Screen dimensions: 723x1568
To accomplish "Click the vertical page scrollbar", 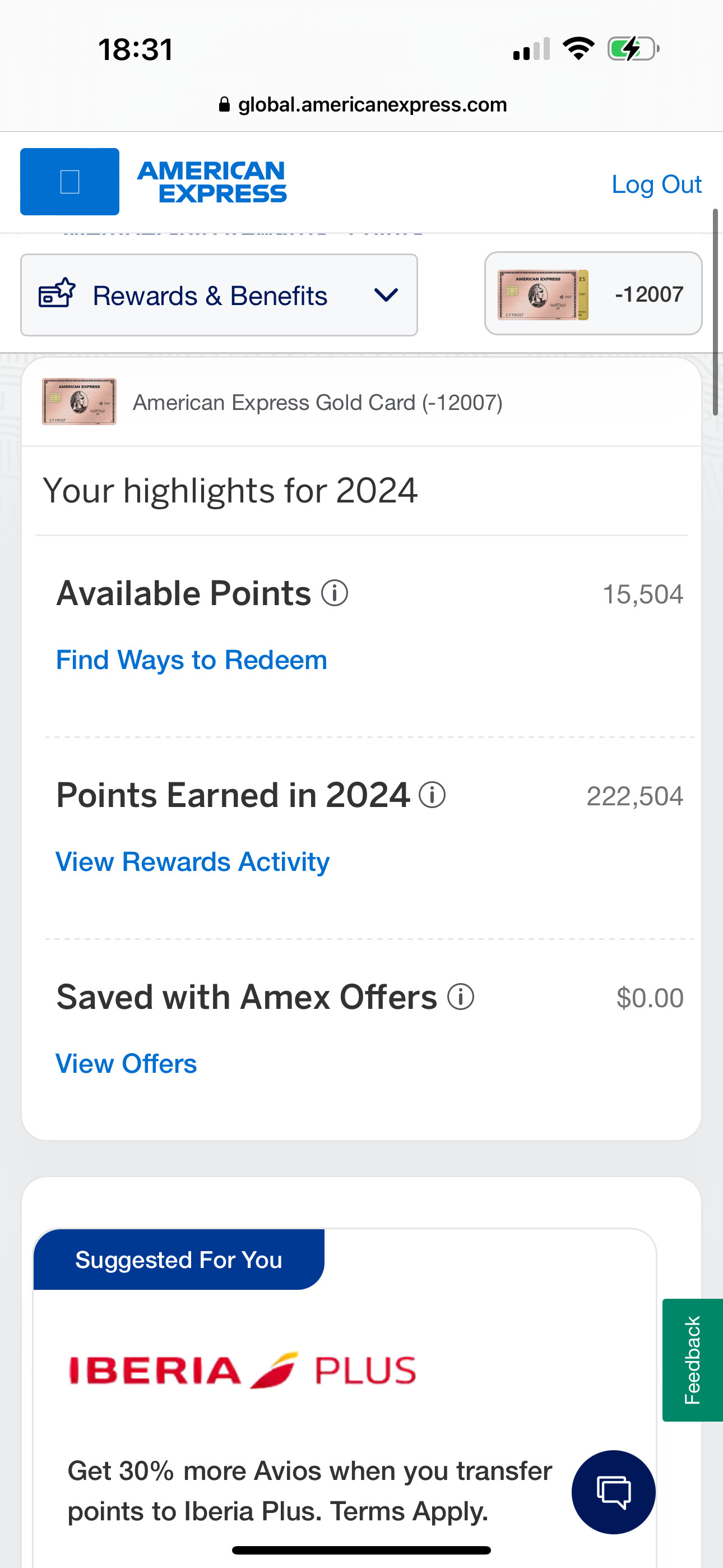I will pyautogui.click(x=715, y=312).
